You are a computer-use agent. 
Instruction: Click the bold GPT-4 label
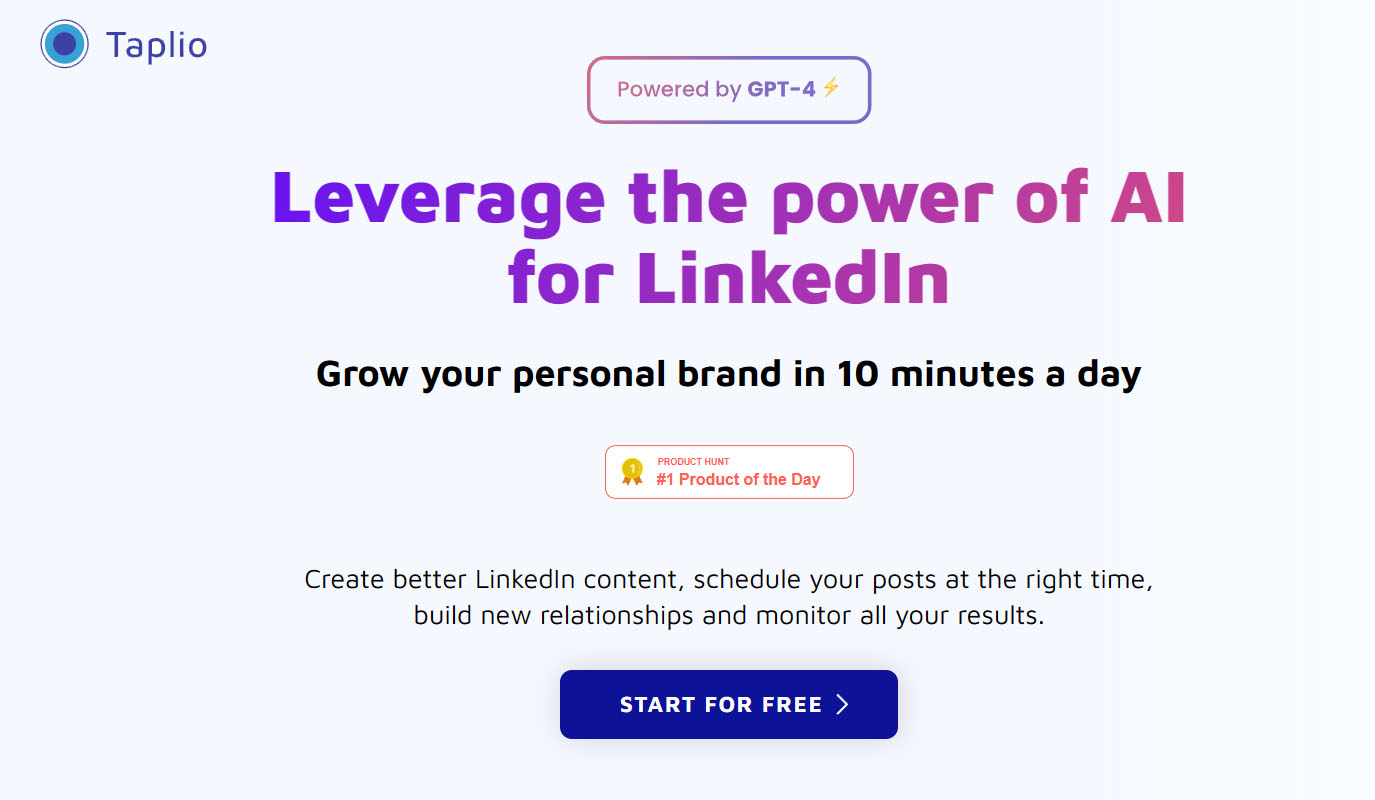781,89
